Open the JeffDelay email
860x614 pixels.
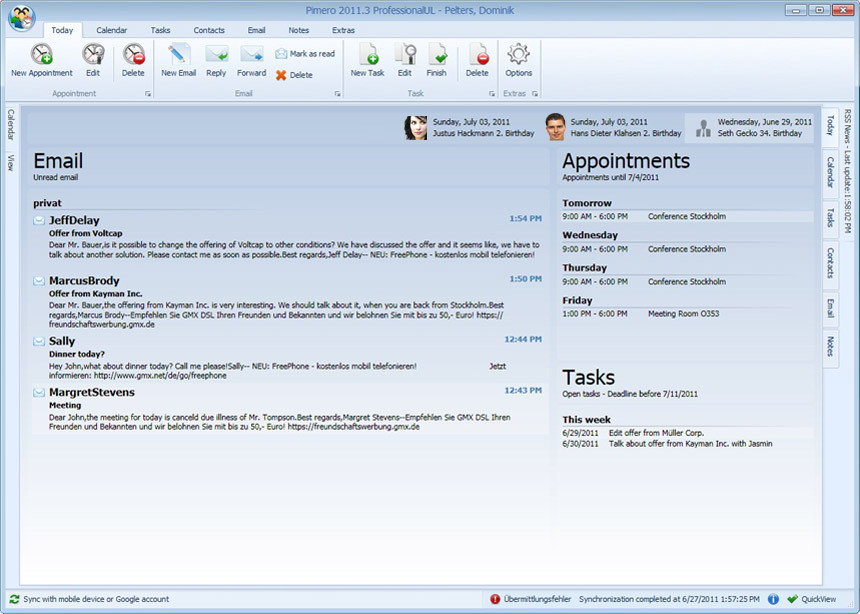coord(287,237)
